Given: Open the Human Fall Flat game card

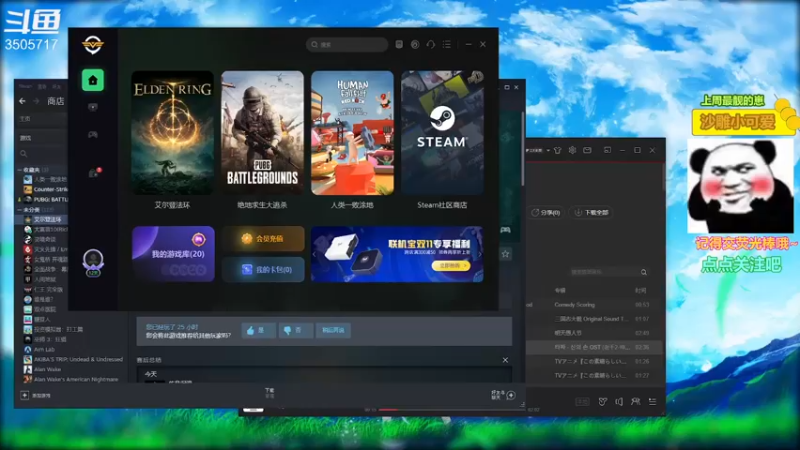Looking at the screenshot, I should (352, 133).
